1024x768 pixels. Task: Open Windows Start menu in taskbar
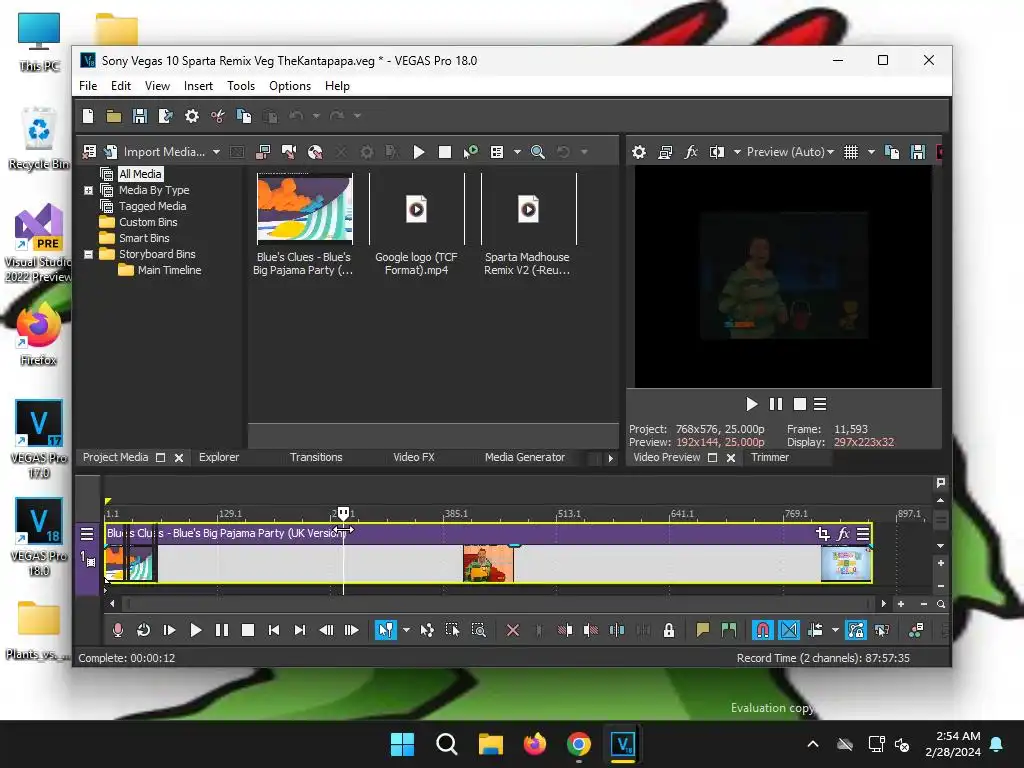click(x=402, y=744)
